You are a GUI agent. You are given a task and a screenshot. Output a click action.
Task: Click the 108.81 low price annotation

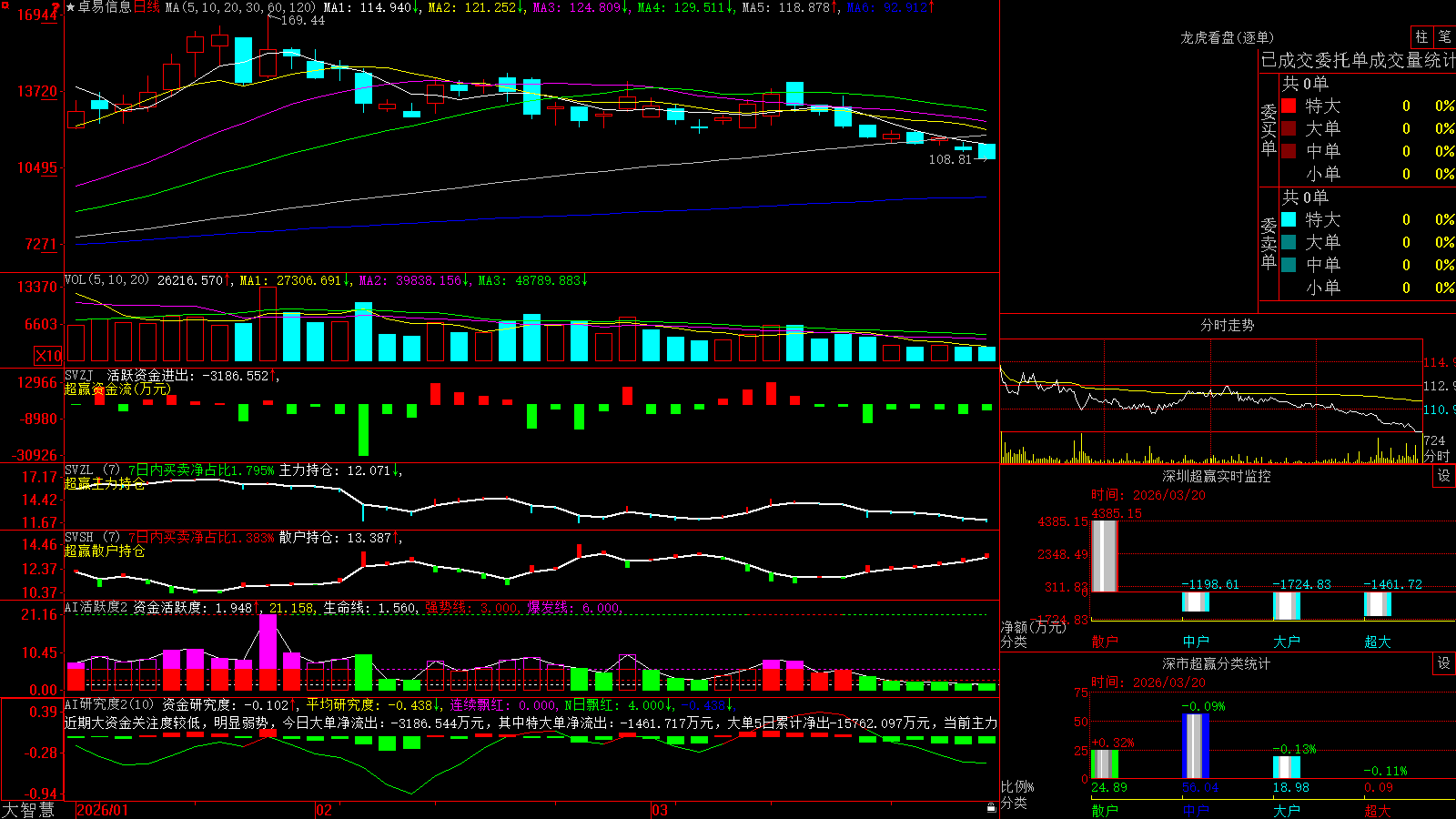point(950,159)
